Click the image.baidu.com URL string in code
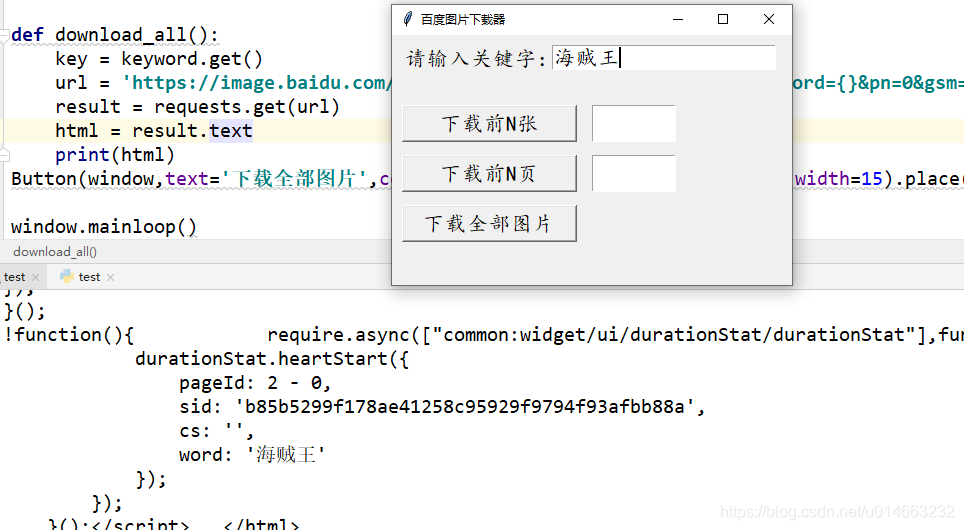This screenshot has width=964, height=530. pyautogui.click(x=256, y=82)
